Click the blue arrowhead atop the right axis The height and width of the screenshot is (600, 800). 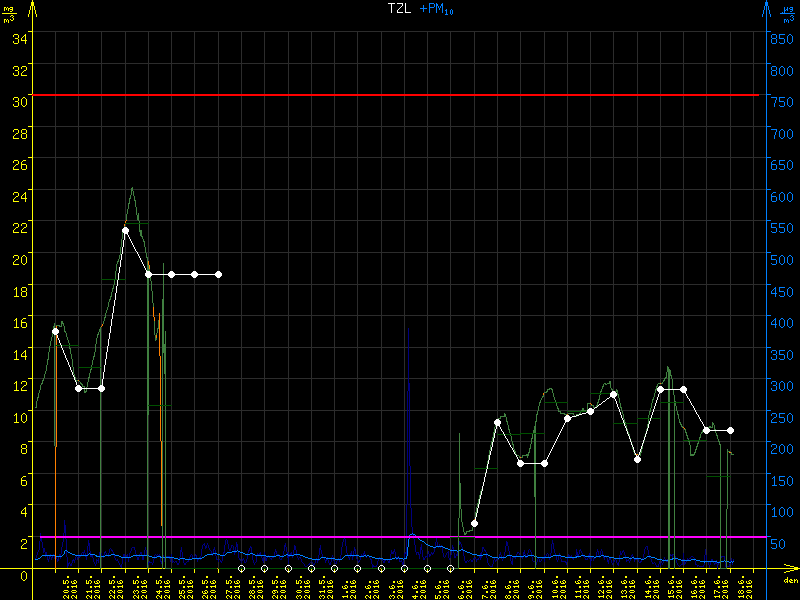767,9
